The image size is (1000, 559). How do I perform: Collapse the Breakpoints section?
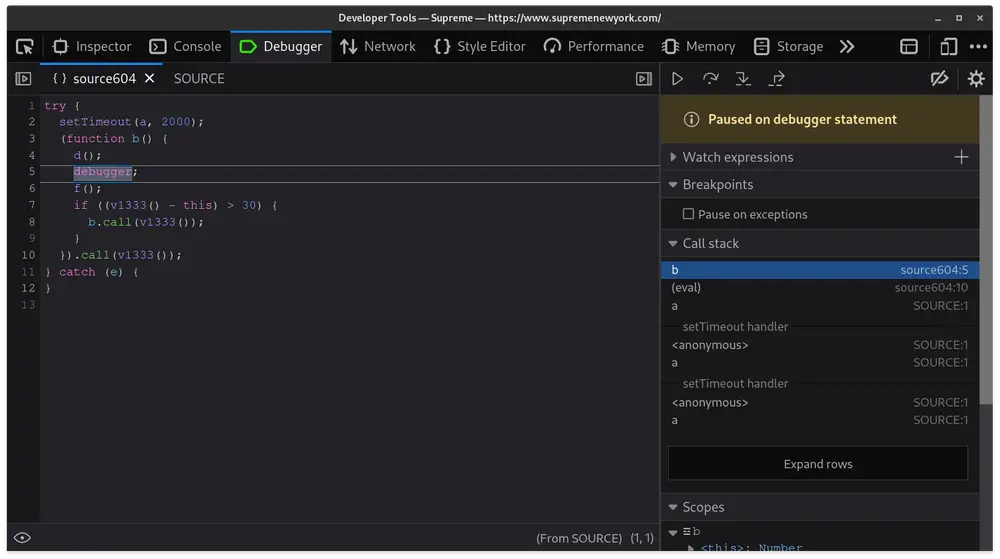tap(673, 185)
